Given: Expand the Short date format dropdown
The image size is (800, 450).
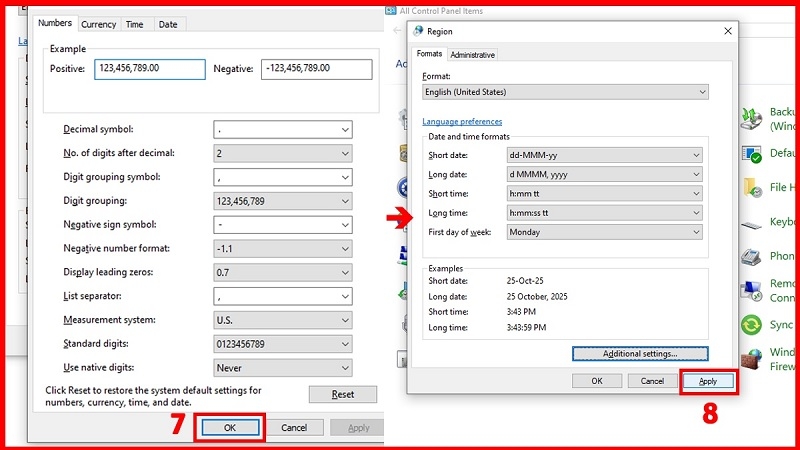Looking at the screenshot, I should pos(605,155).
